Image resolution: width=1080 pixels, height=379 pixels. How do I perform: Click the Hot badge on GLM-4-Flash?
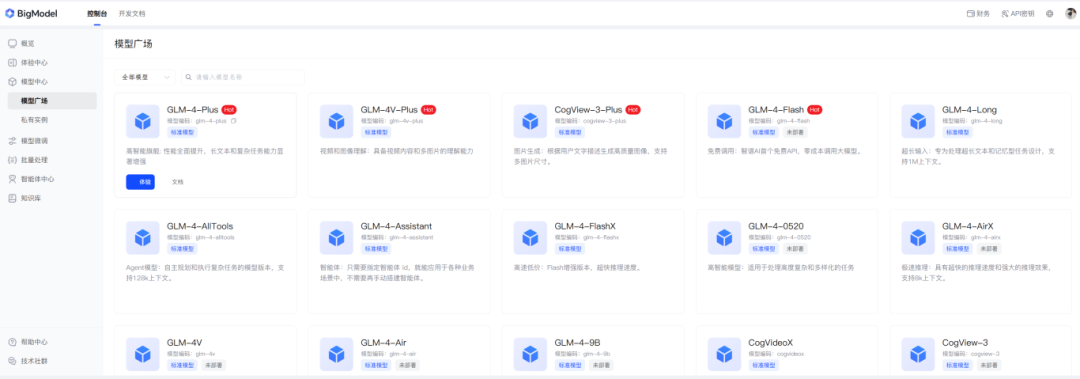tap(815, 110)
